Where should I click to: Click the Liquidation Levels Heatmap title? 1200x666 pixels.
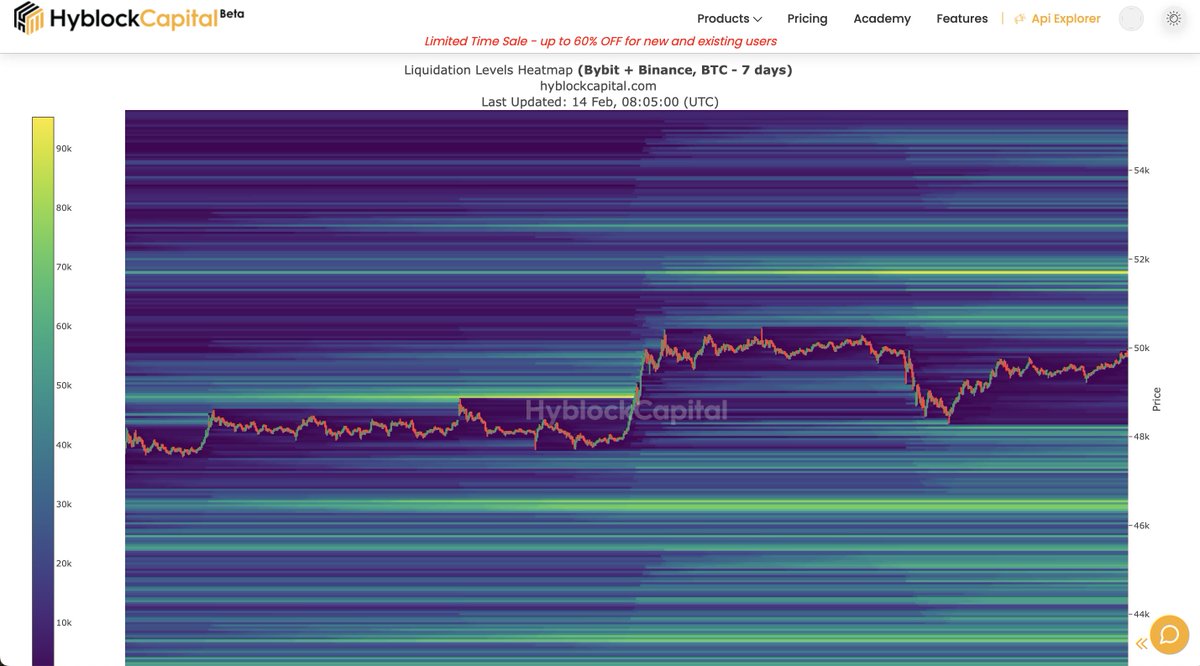(598, 70)
